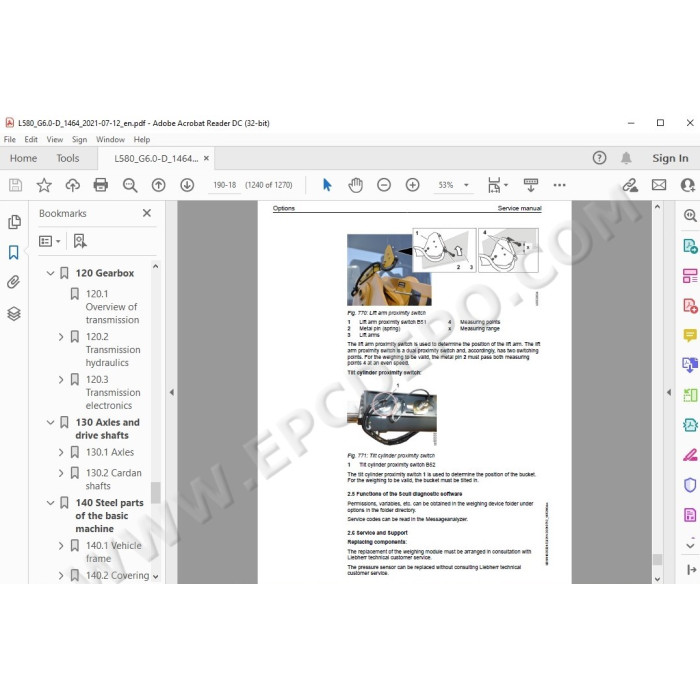Toggle the Bookmarks panel icon
Image resolution: width=700 pixels, height=700 pixels.
pyautogui.click(x=14, y=252)
